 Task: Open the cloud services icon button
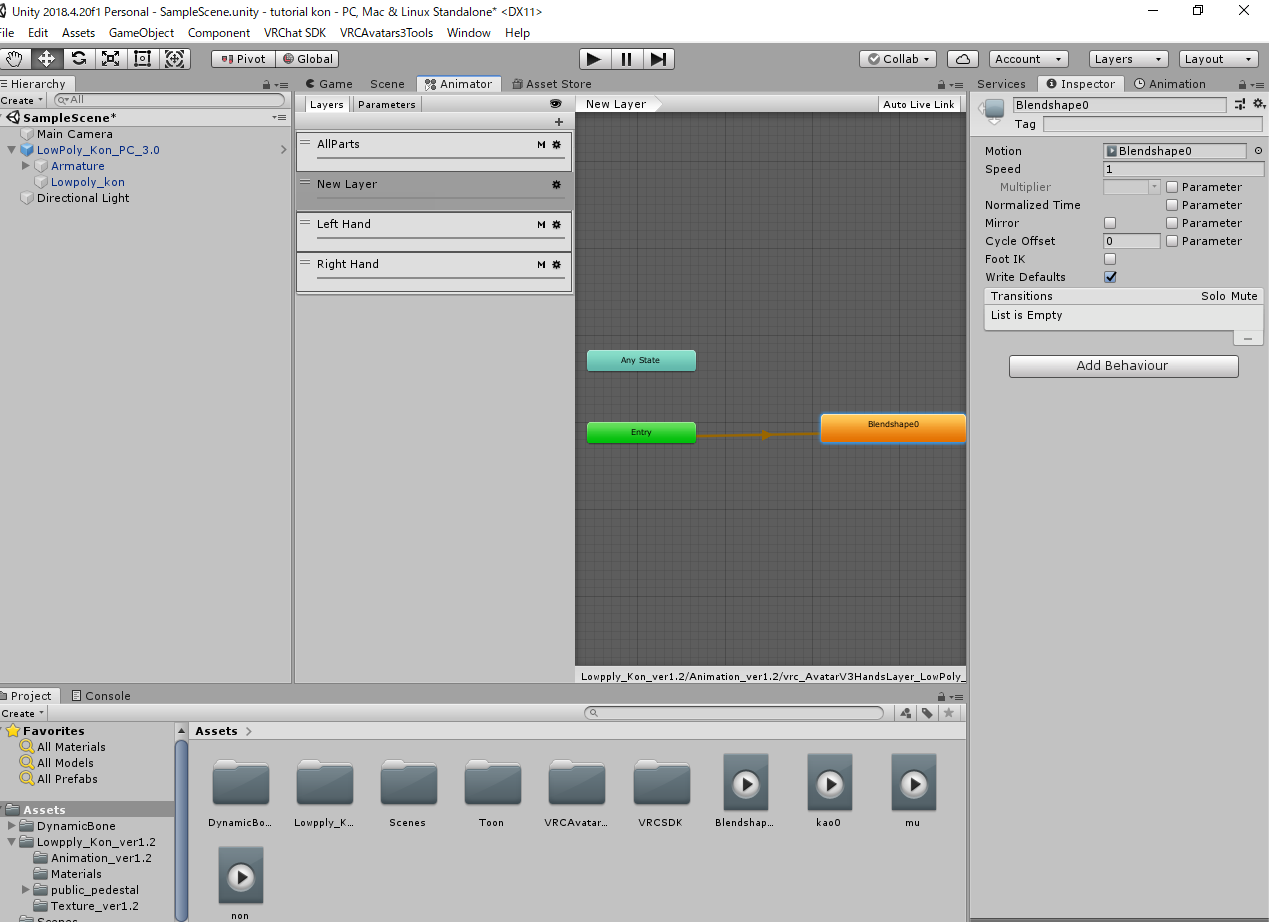coord(962,59)
